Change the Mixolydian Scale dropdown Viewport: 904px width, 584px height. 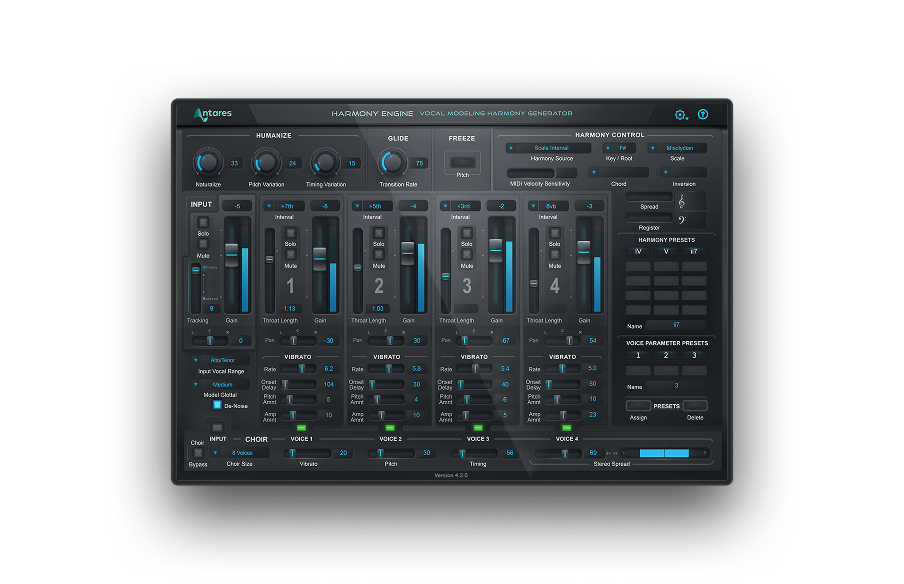tap(679, 147)
